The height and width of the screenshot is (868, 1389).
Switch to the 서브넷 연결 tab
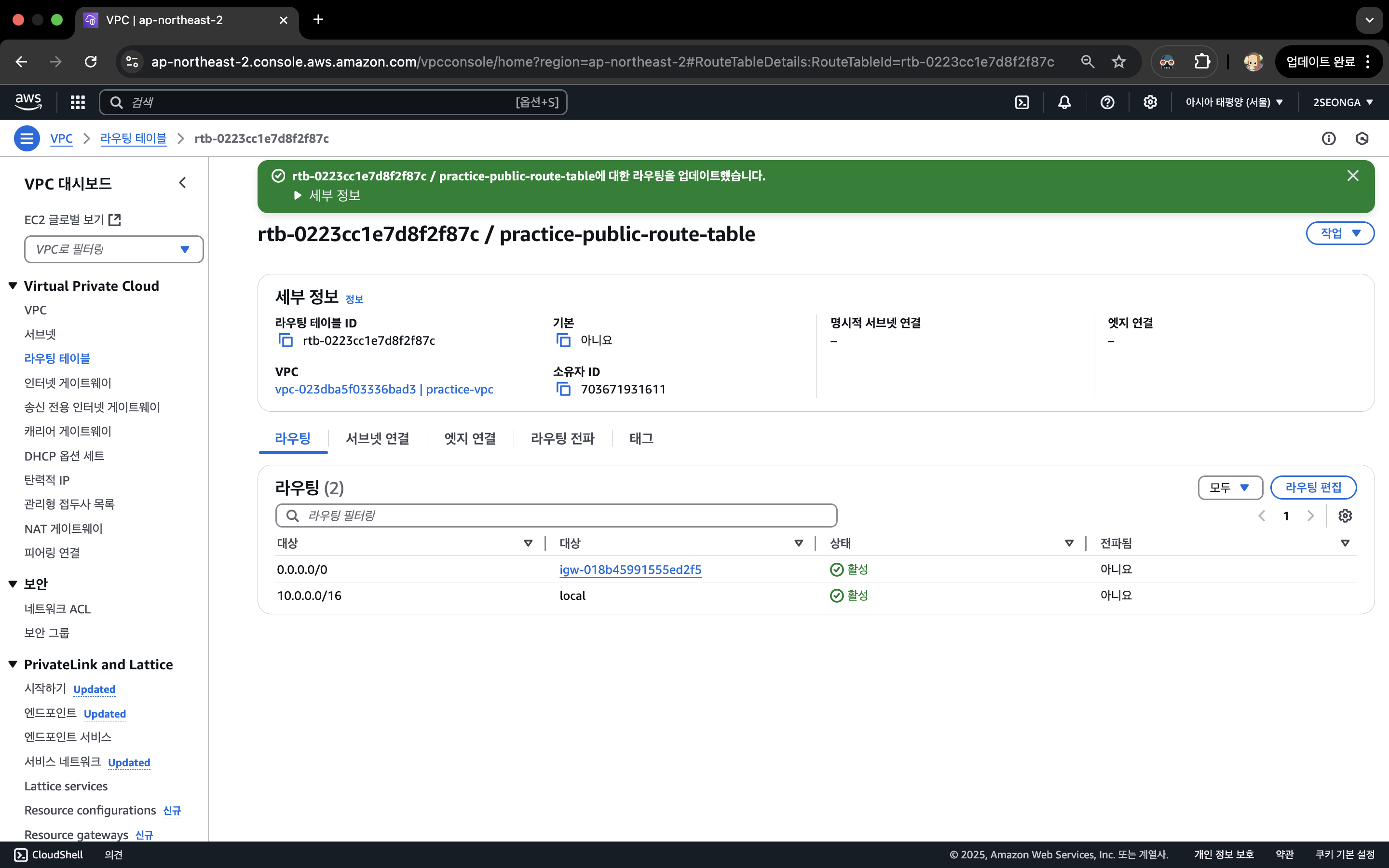[377, 439]
